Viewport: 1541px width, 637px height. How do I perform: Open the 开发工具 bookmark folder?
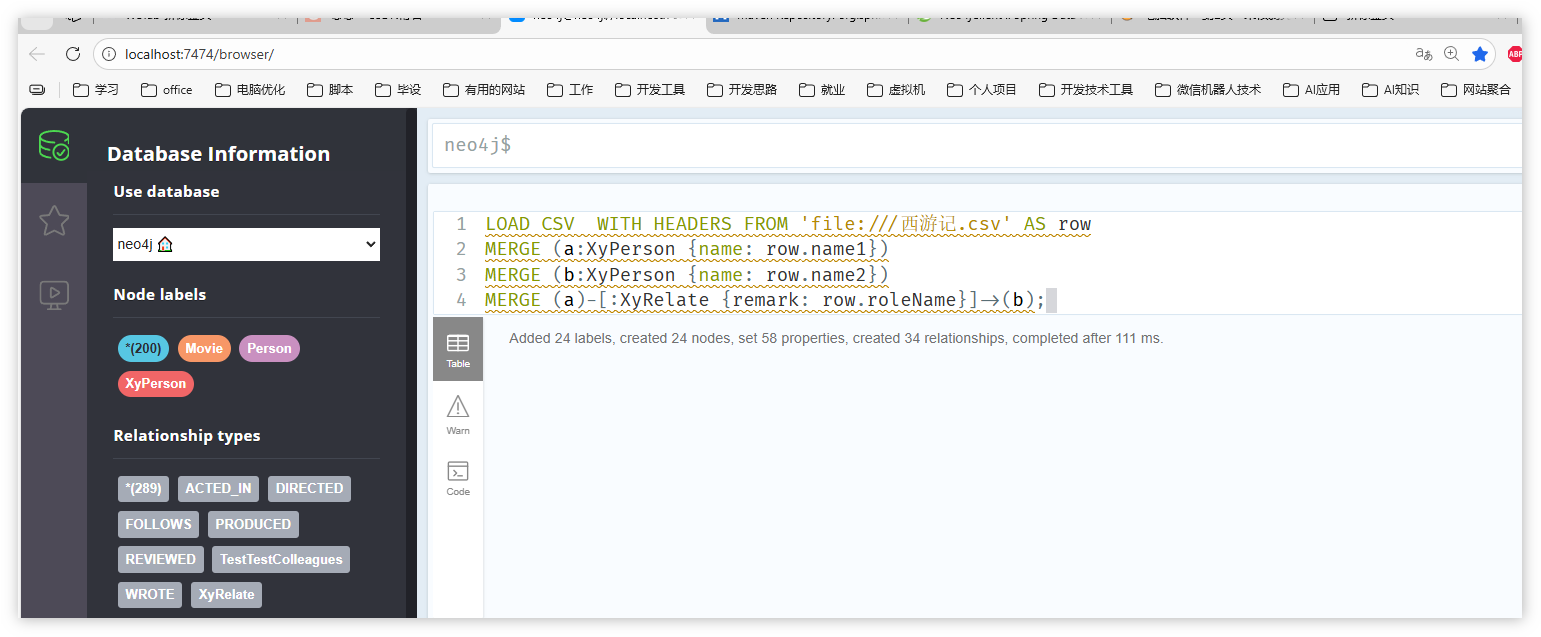[650, 89]
